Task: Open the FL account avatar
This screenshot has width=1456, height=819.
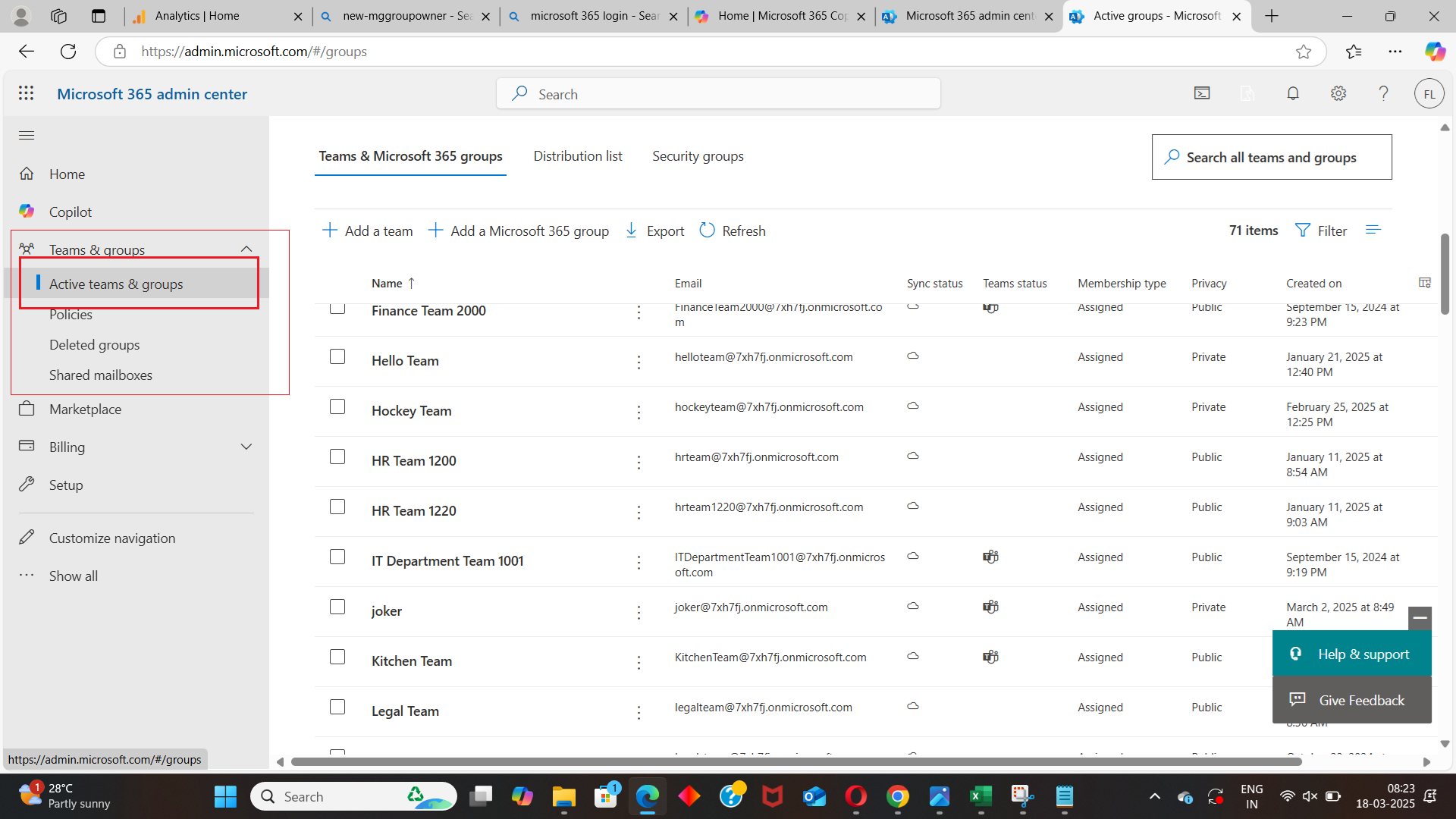Action: 1429,93
